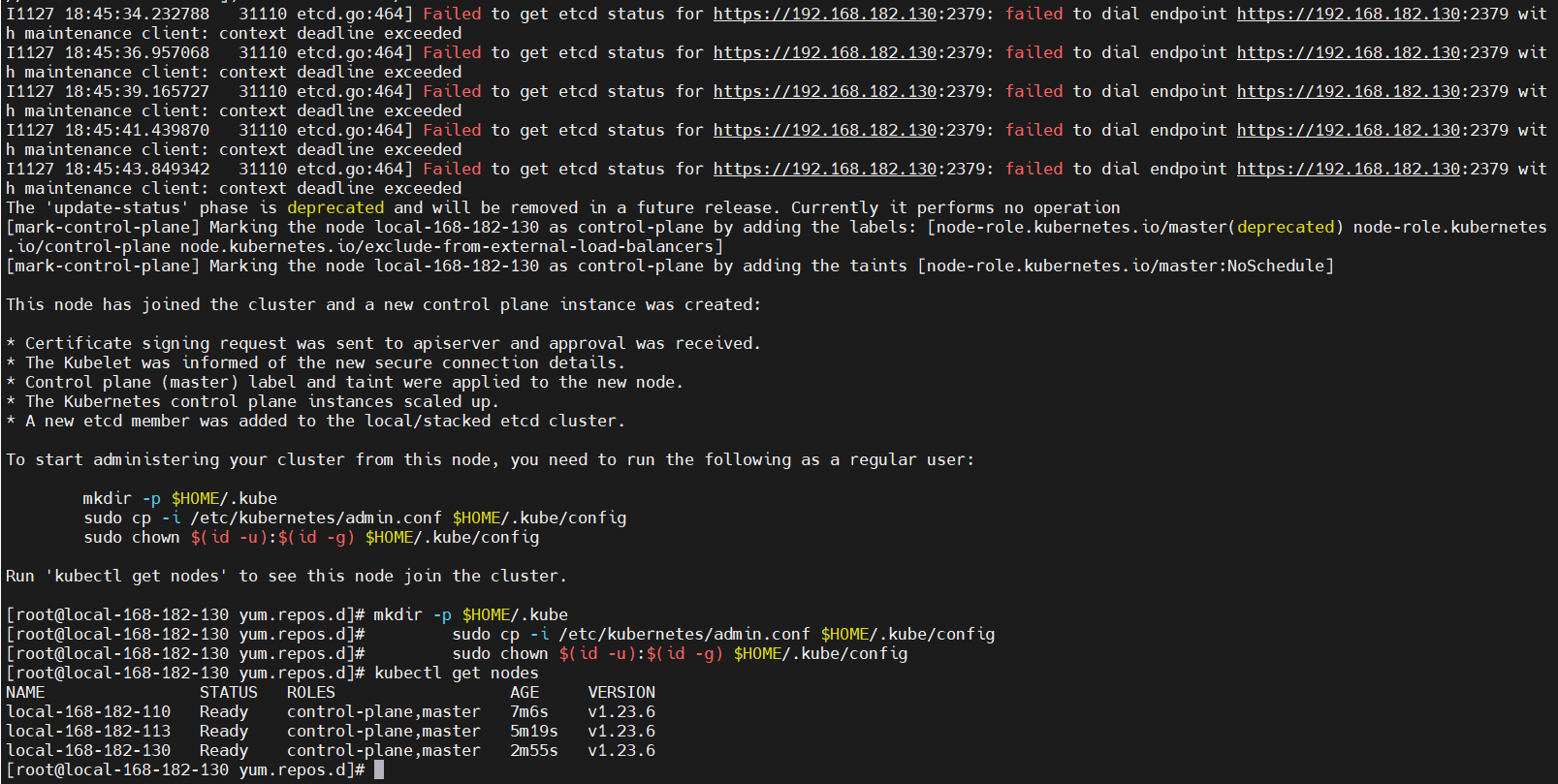Click 'A new etcd member was added' bullet
The width and height of the screenshot is (1558, 784).
click(316, 421)
